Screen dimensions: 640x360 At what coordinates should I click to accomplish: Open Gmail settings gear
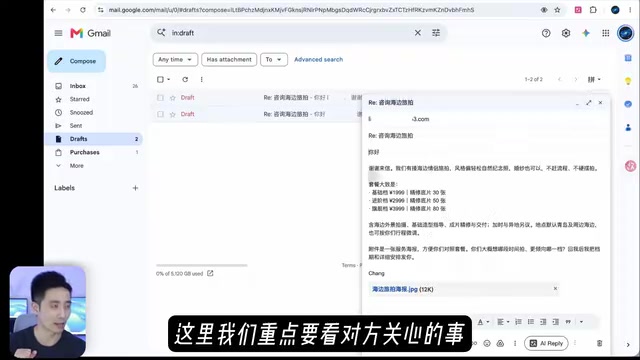point(566,33)
